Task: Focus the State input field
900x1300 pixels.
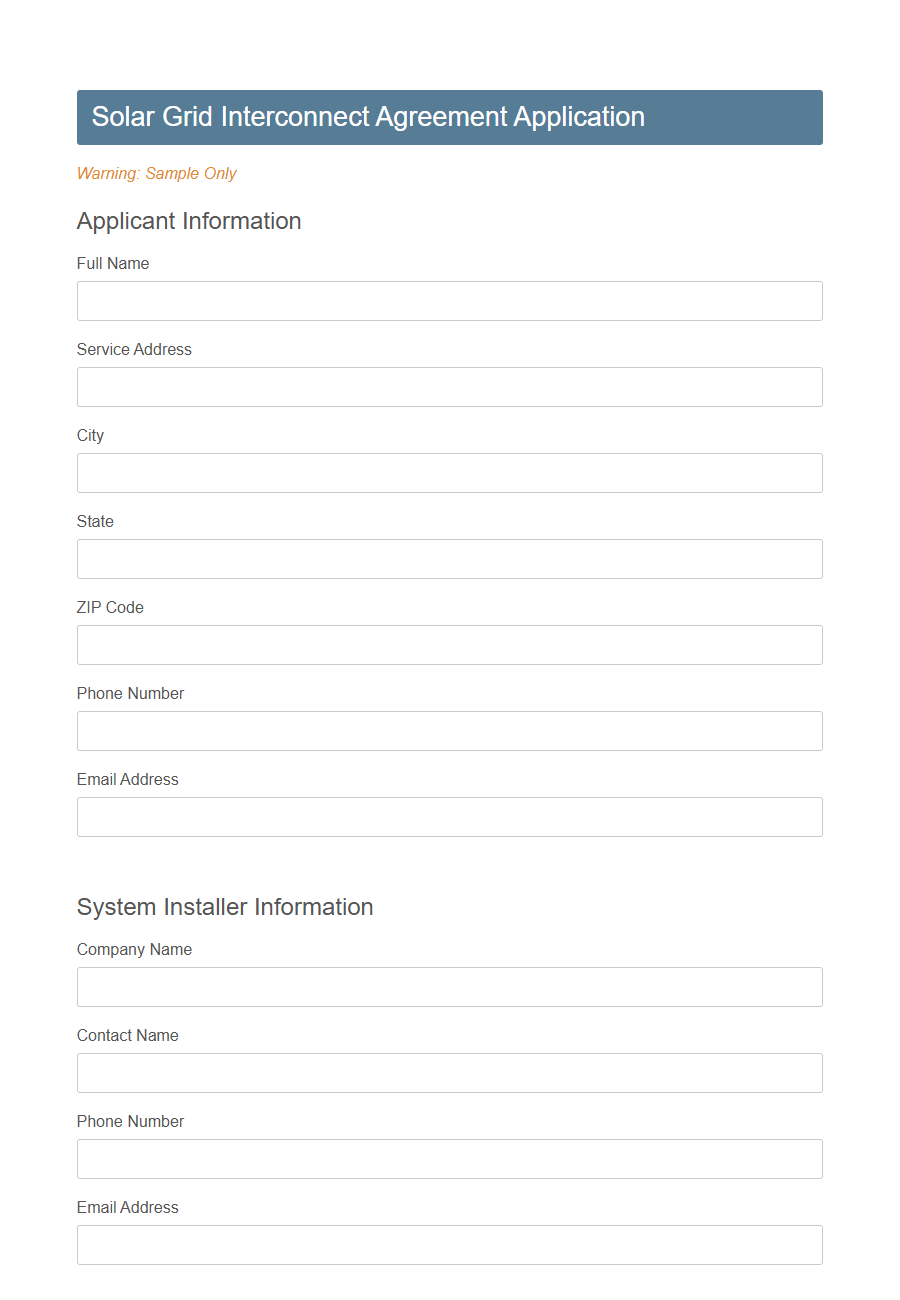Action: 450,559
